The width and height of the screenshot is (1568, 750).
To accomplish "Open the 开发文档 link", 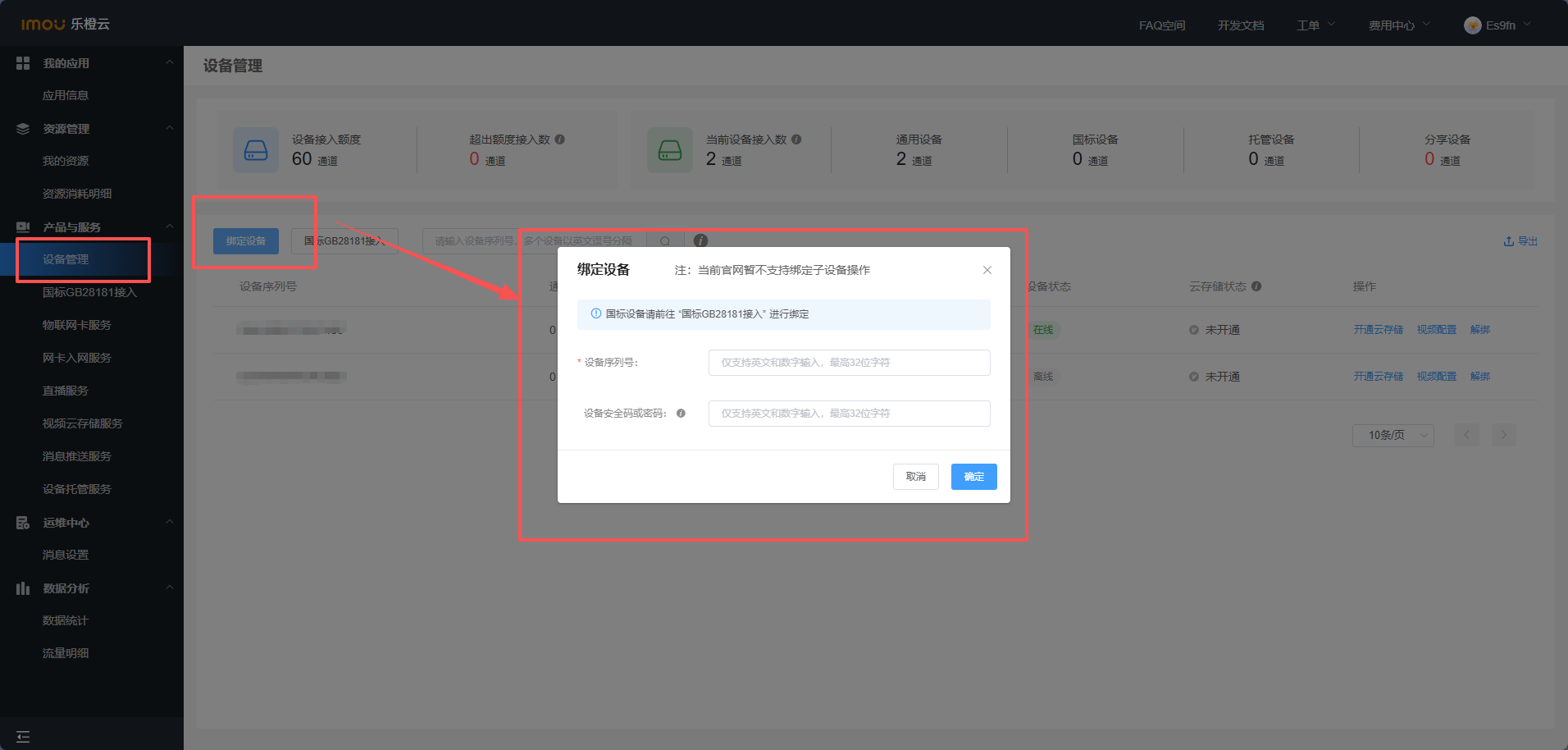I will (1241, 25).
